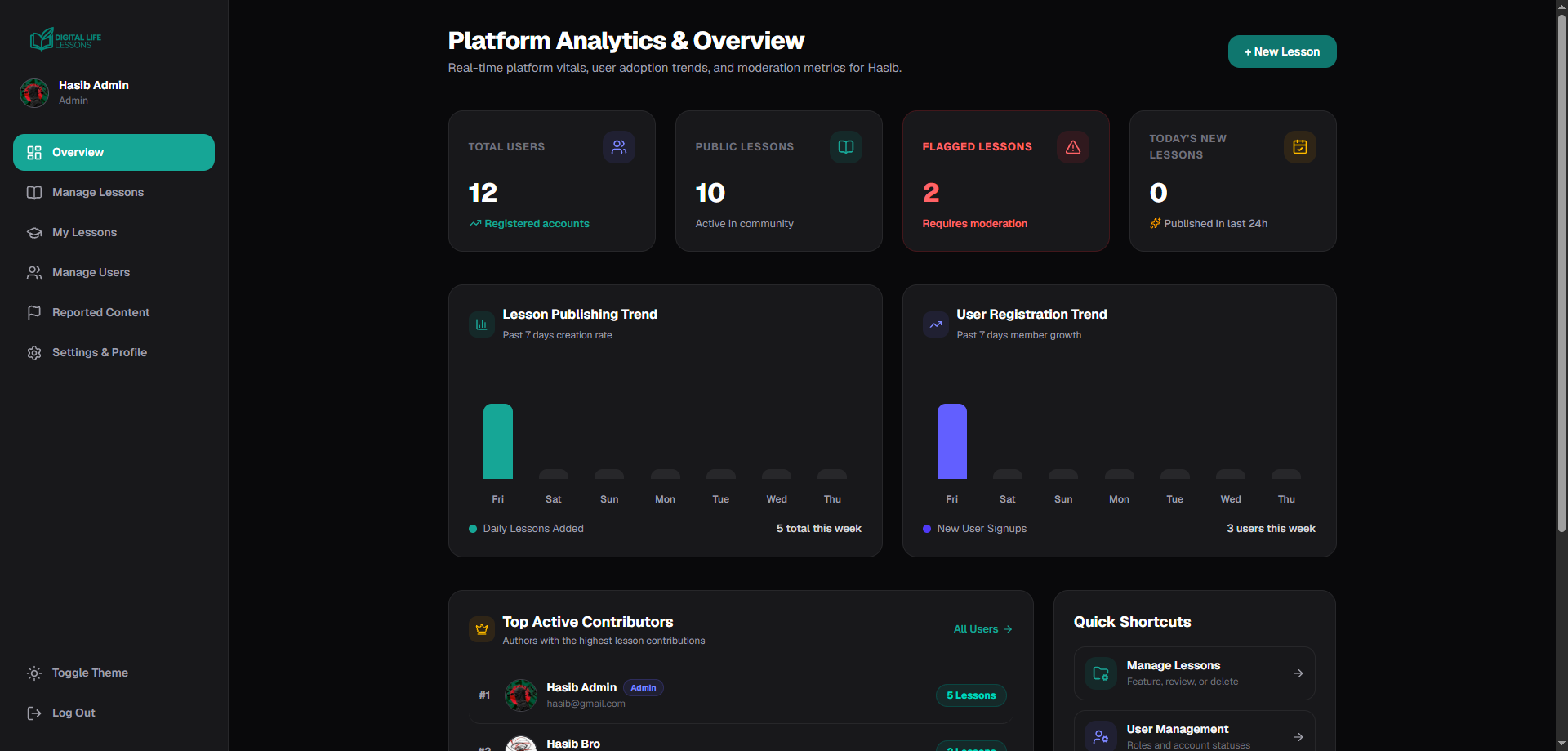Click the Requires moderation text
Viewport: 1568px width, 751px height.
click(975, 224)
